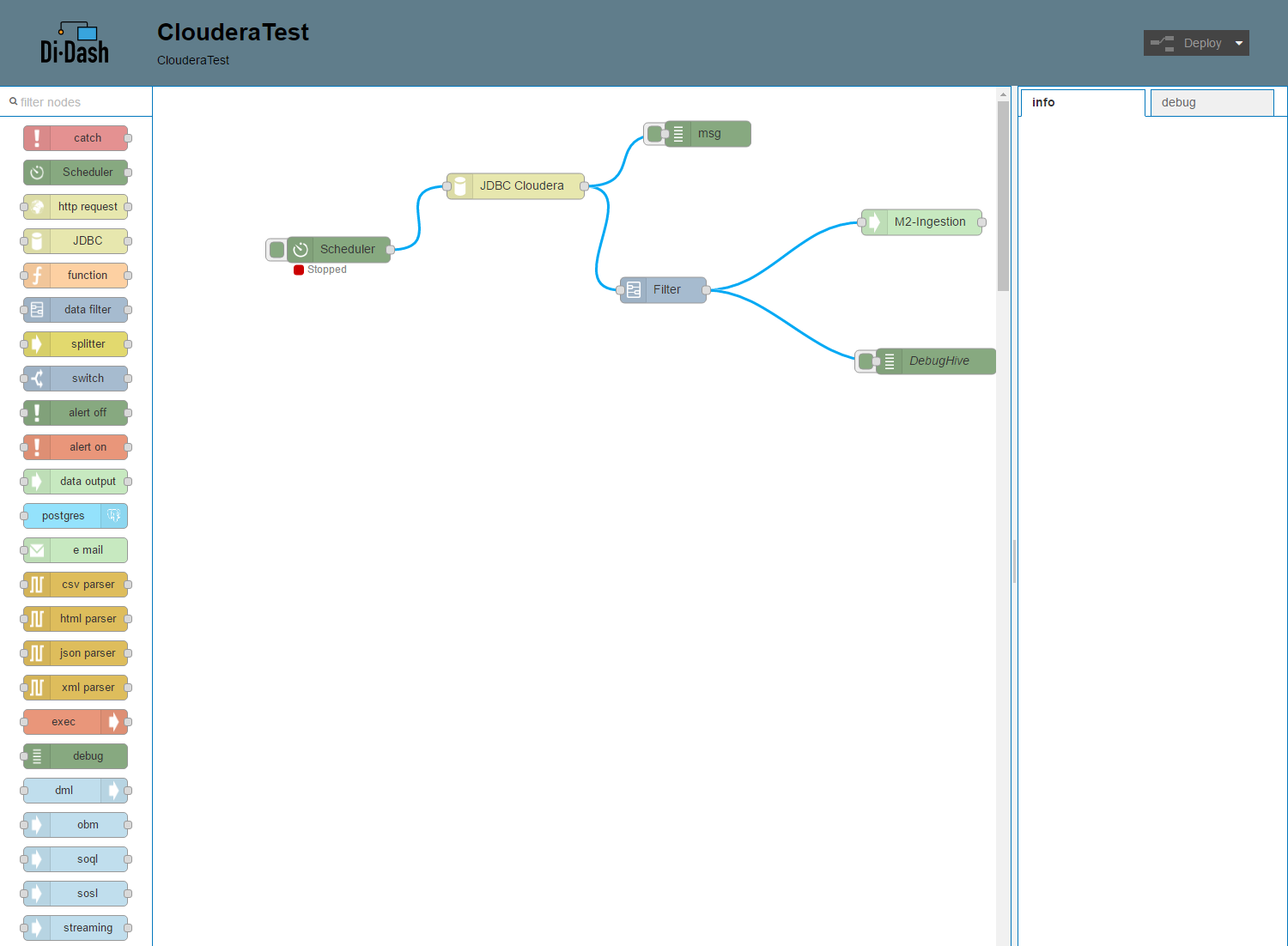Select the html parser palette node
Viewport: 1288px width, 946px height.
pyautogui.click(x=76, y=619)
